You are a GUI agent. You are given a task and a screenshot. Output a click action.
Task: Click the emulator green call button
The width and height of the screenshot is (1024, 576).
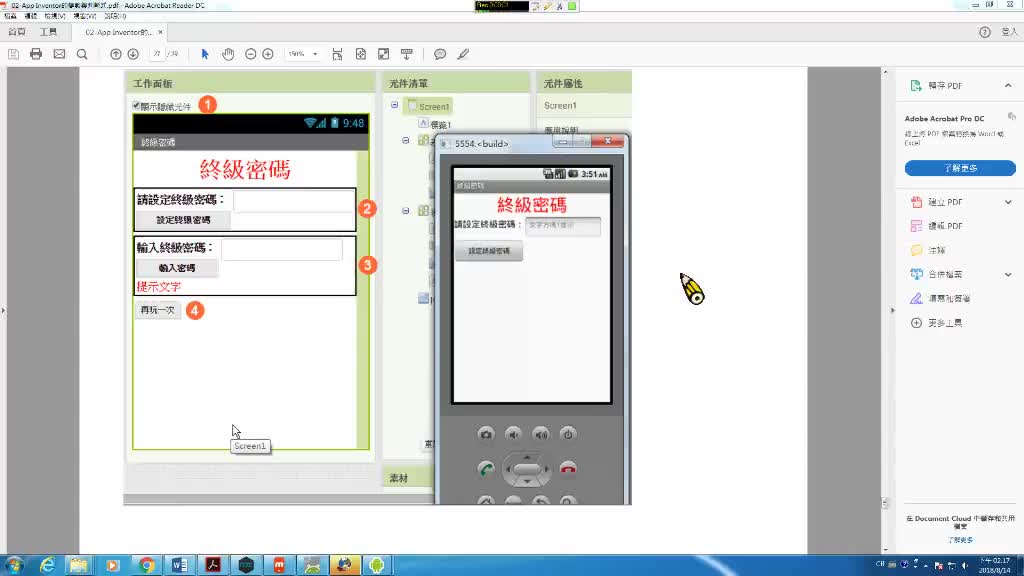click(x=486, y=469)
